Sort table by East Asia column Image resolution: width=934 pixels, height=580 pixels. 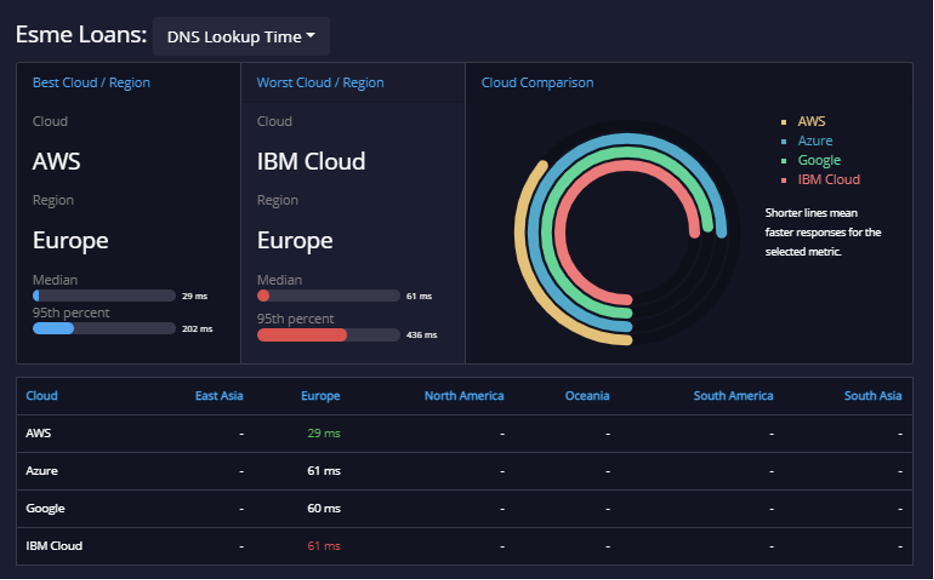pyautogui.click(x=219, y=396)
